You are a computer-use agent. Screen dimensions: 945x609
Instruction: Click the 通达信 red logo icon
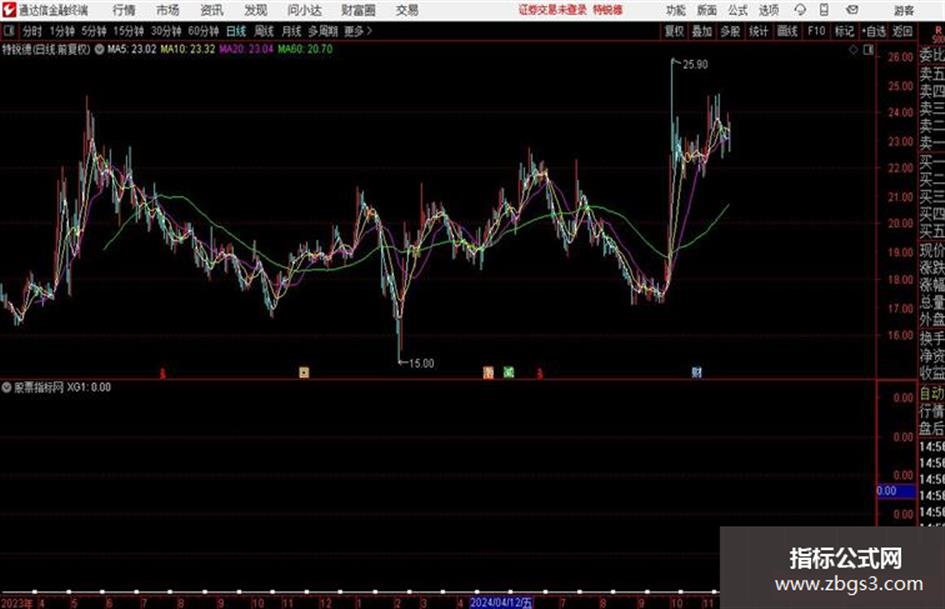[x=9, y=10]
